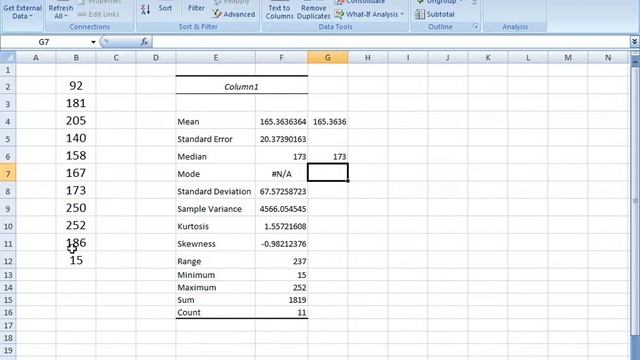640x360 pixels.
Task: Open Advanced filter options
Action: 234,14
